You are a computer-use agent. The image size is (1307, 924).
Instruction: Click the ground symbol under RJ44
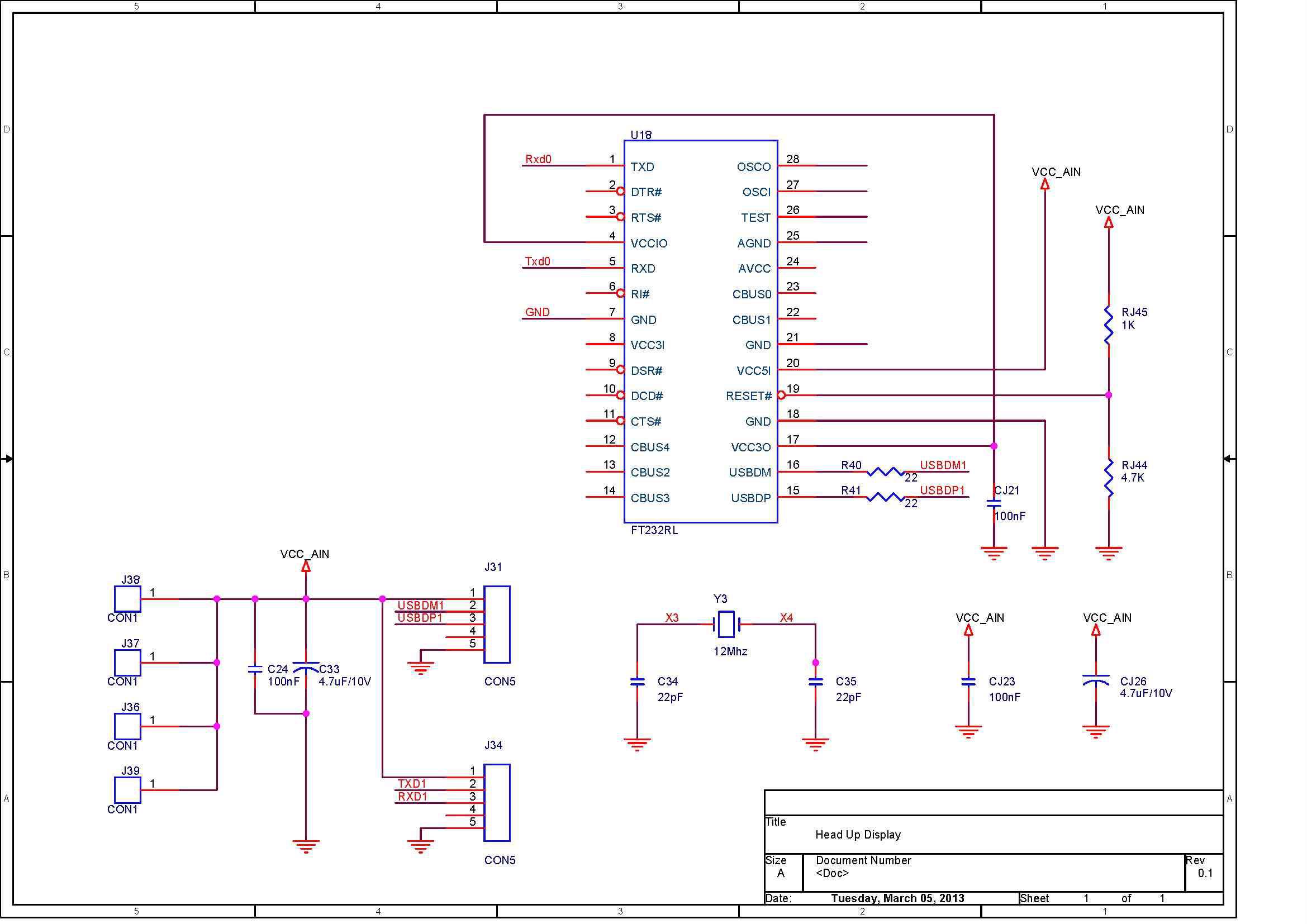pos(1108,554)
